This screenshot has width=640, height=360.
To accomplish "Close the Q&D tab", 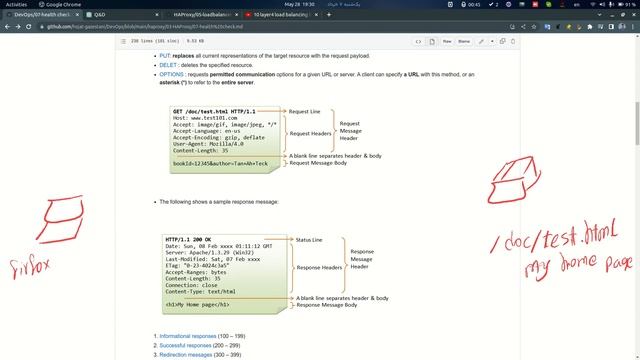I will click(x=157, y=14).
